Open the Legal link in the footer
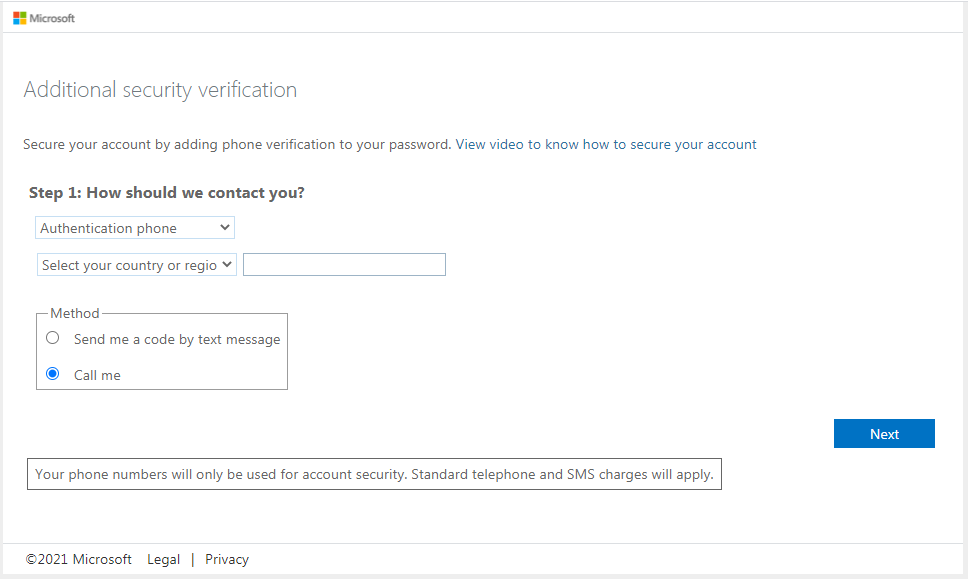 (x=164, y=559)
